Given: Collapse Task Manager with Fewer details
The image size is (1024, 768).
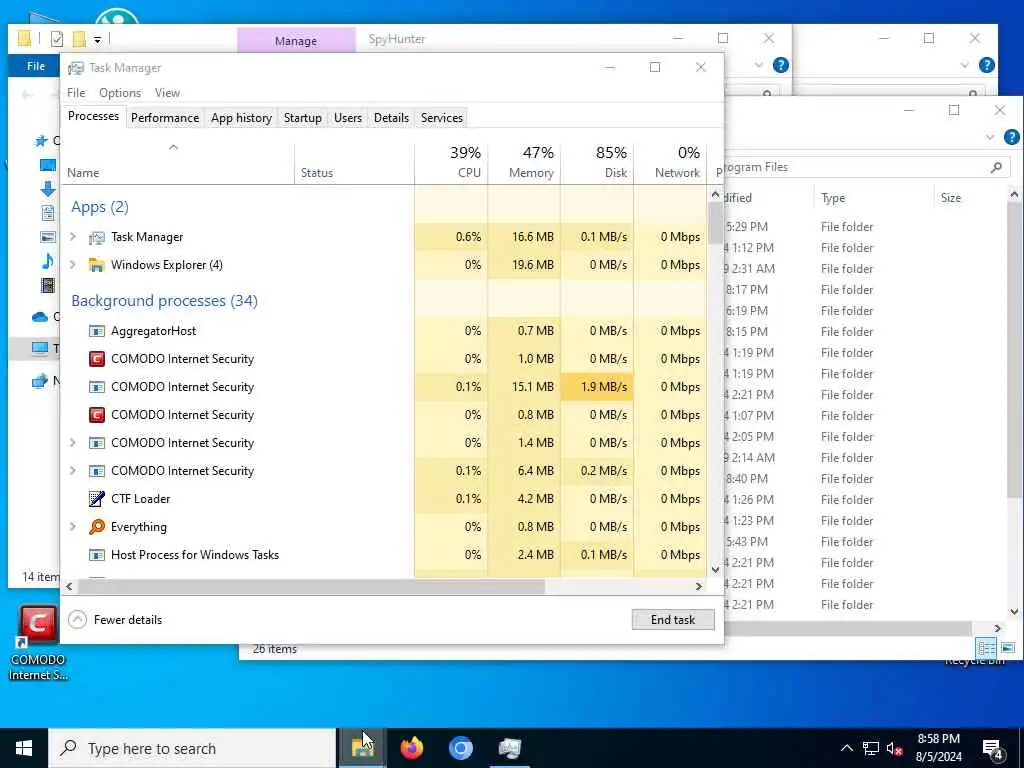Looking at the screenshot, I should 116,620.
